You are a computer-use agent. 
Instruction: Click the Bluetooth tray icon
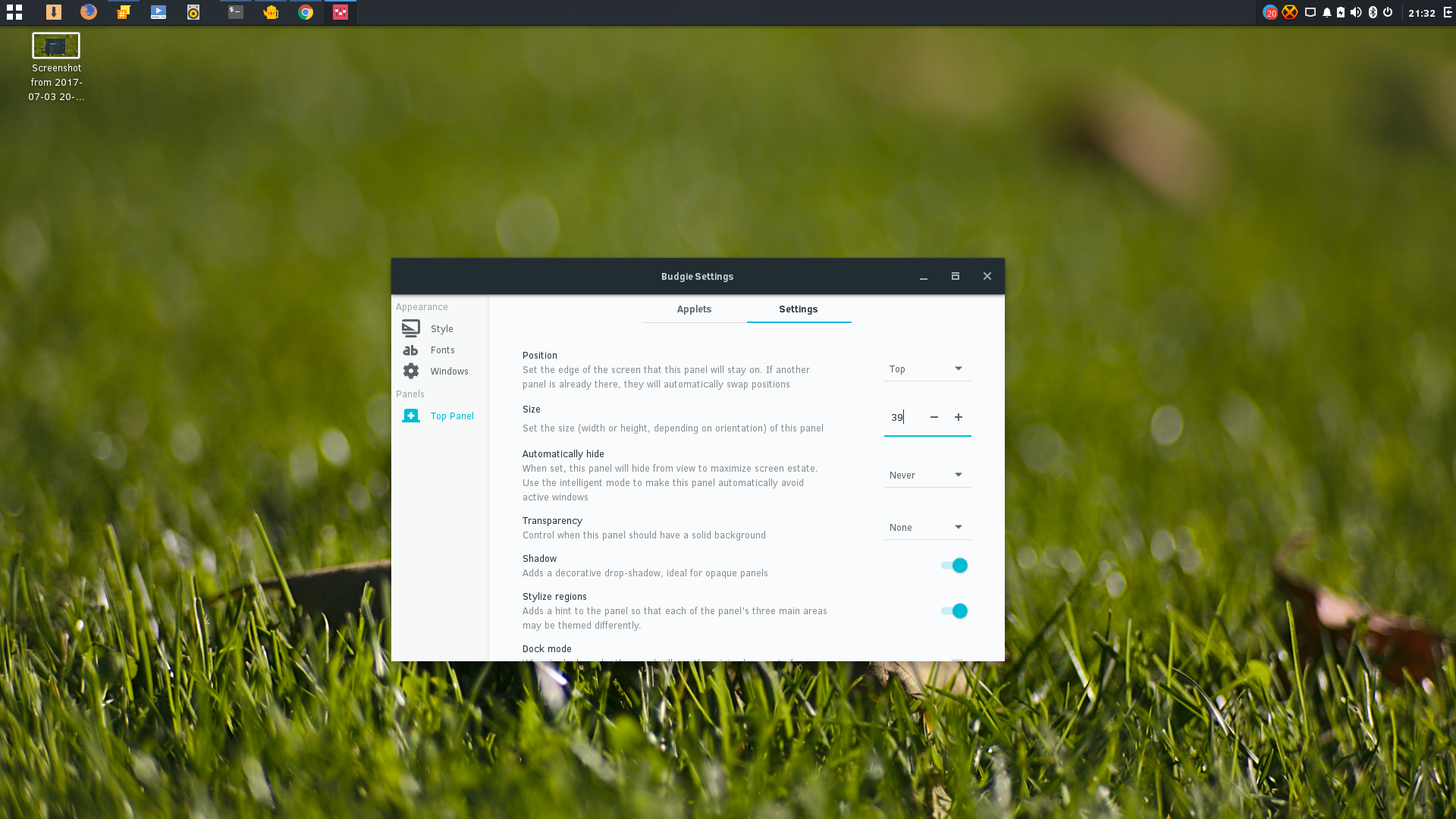[x=1373, y=12]
